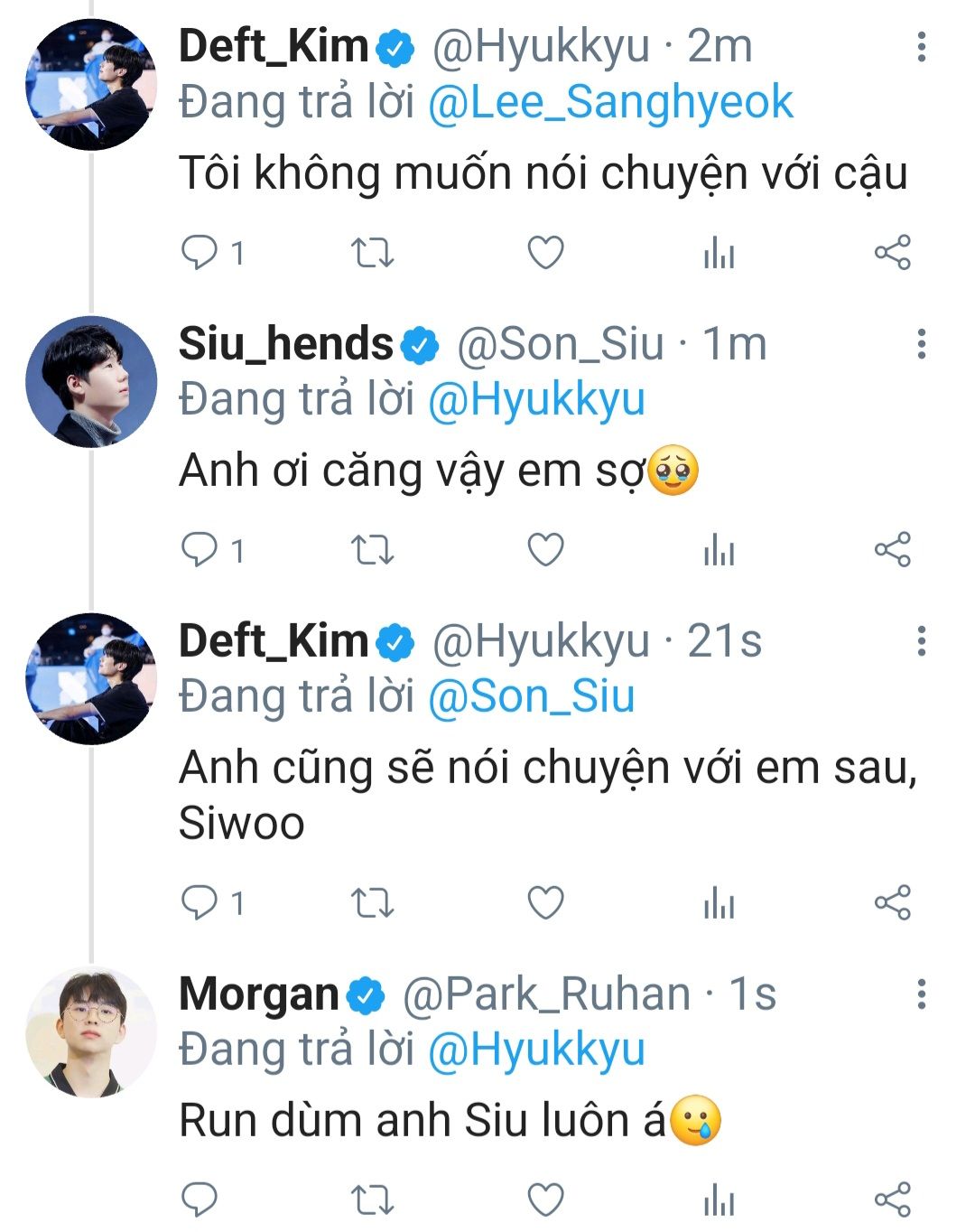Open the @Son_Siu mention link

(x=531, y=696)
